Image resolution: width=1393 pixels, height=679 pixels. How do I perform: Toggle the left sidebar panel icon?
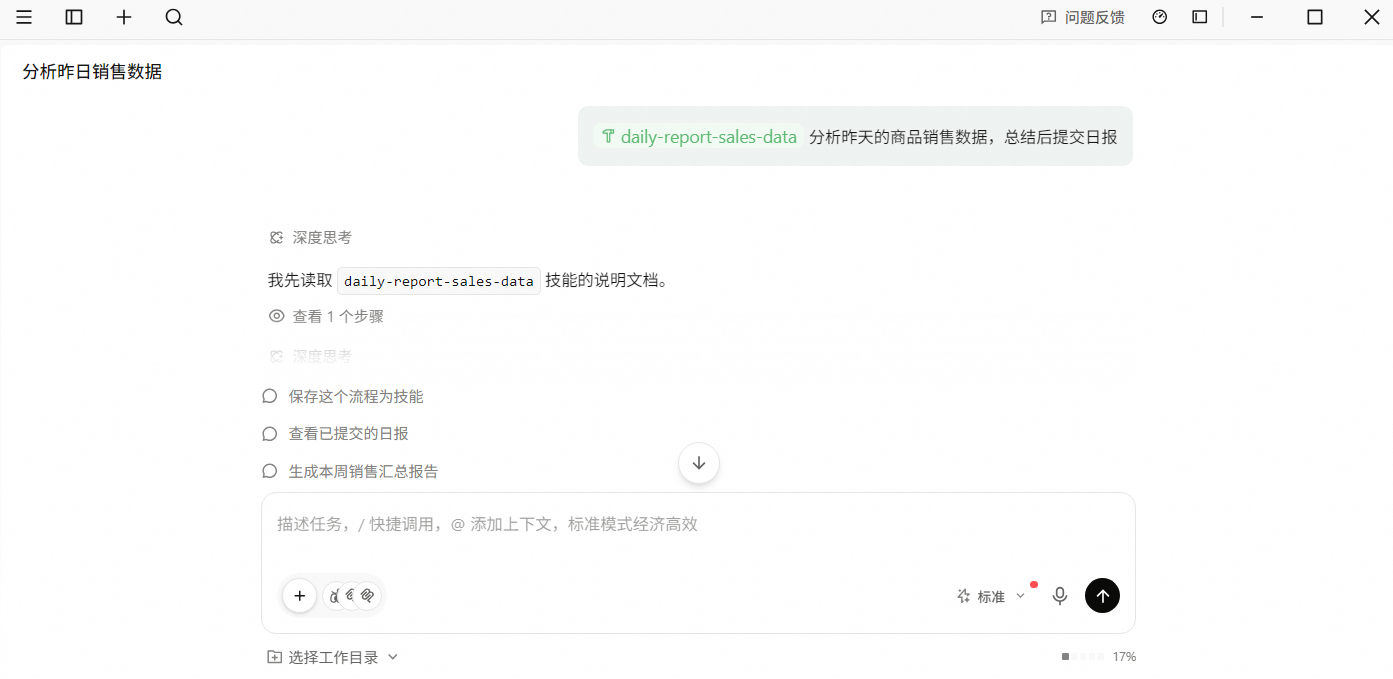pos(74,17)
